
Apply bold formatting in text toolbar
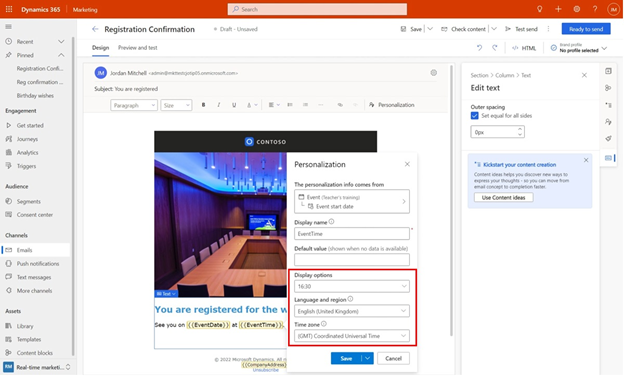[x=203, y=105]
